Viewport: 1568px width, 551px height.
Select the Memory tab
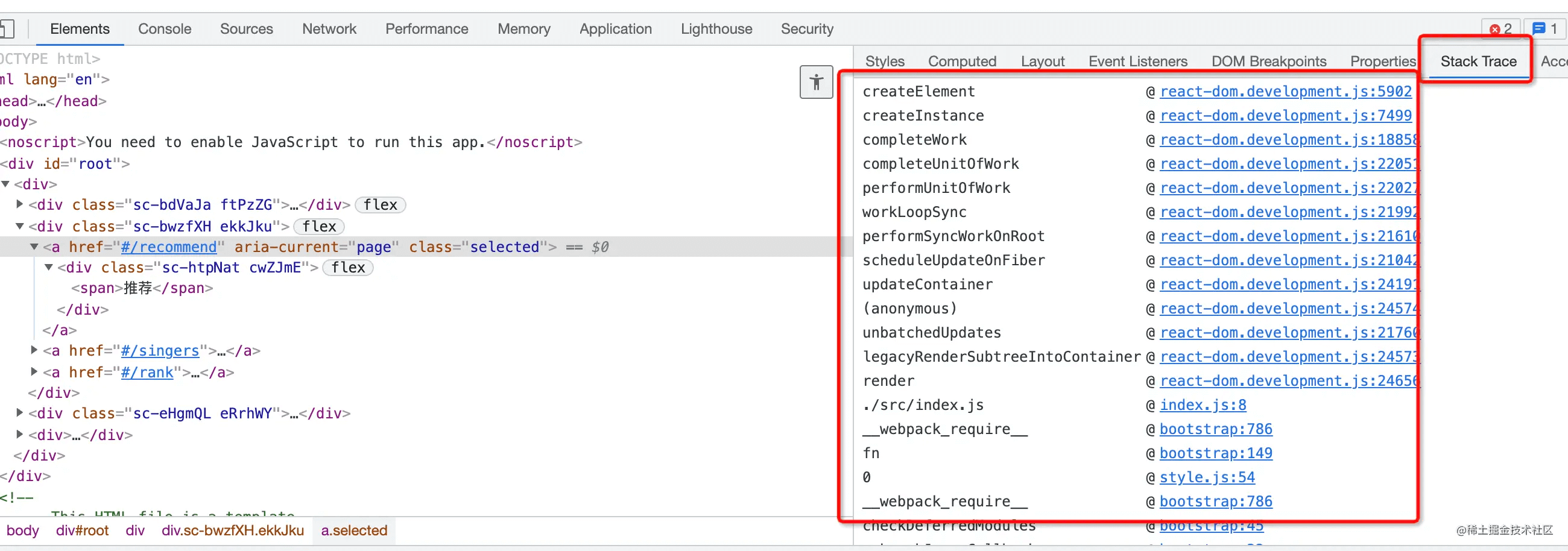pos(524,28)
